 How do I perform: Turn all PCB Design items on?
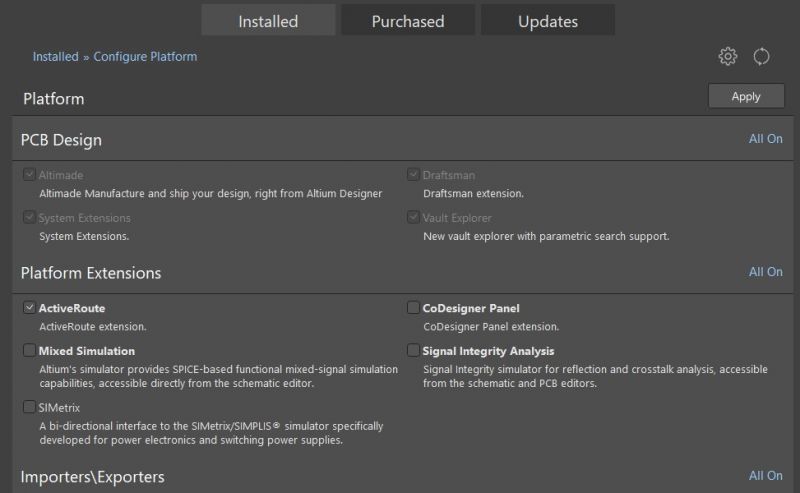point(765,139)
